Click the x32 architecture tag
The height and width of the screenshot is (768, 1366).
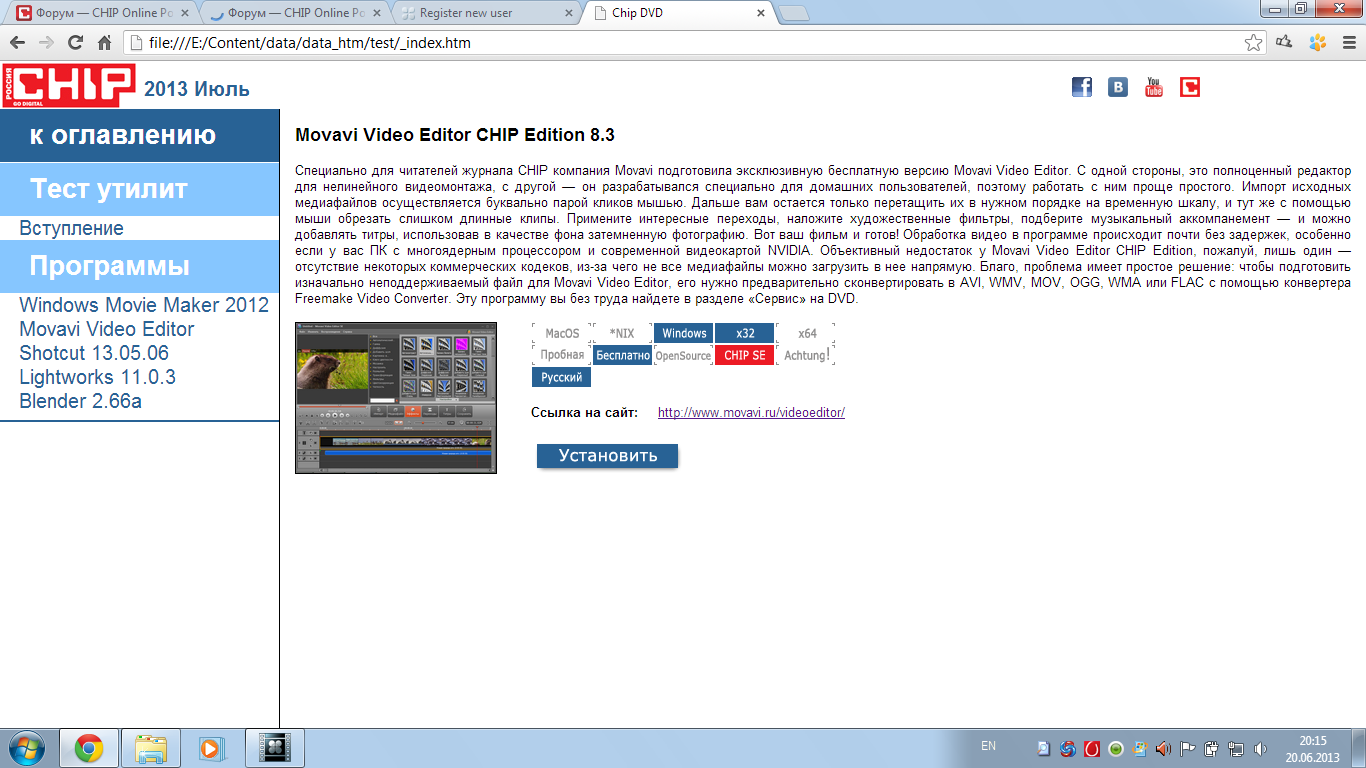[745, 333]
